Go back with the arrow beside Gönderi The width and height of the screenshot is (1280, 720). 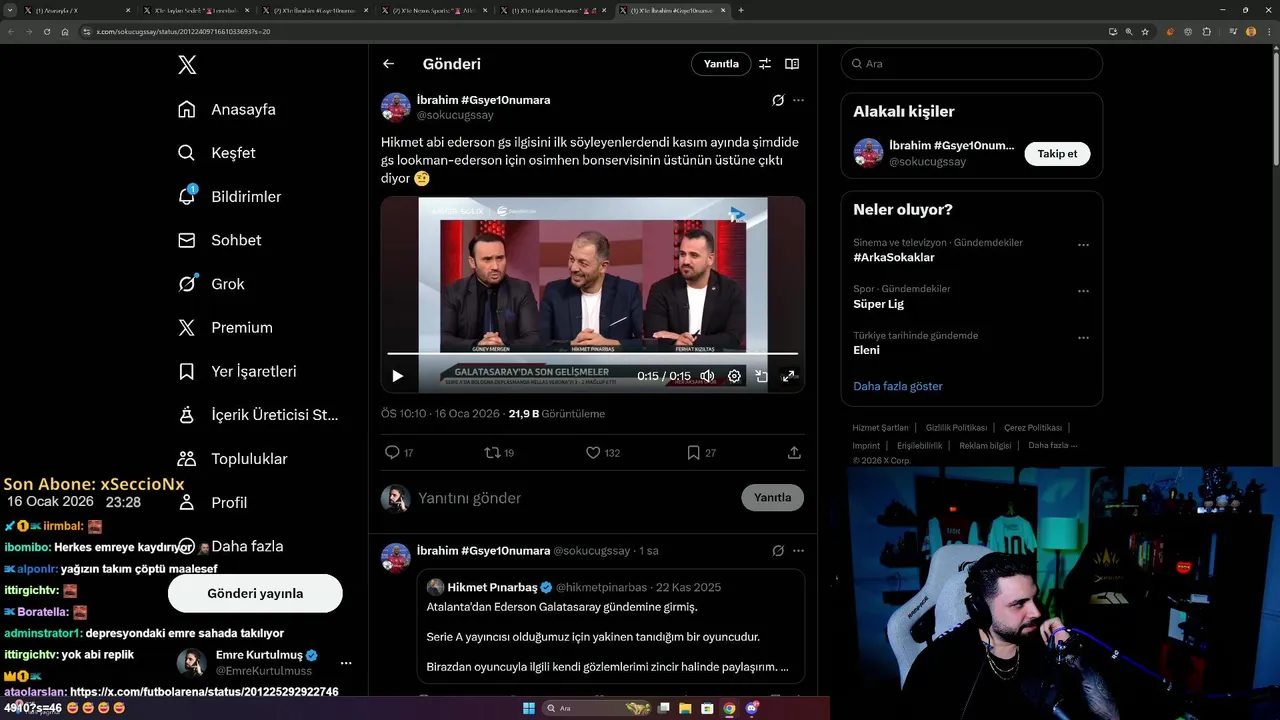[389, 64]
